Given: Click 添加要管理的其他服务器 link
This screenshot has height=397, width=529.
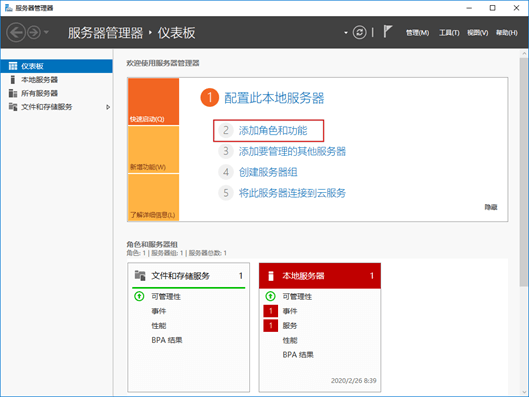Looking at the screenshot, I should [x=292, y=151].
